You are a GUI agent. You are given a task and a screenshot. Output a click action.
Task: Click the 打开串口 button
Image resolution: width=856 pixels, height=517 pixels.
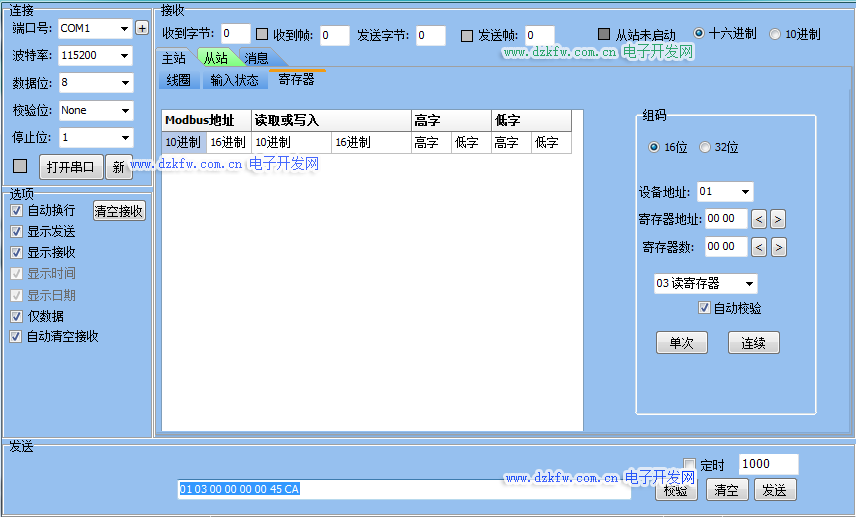[70, 167]
